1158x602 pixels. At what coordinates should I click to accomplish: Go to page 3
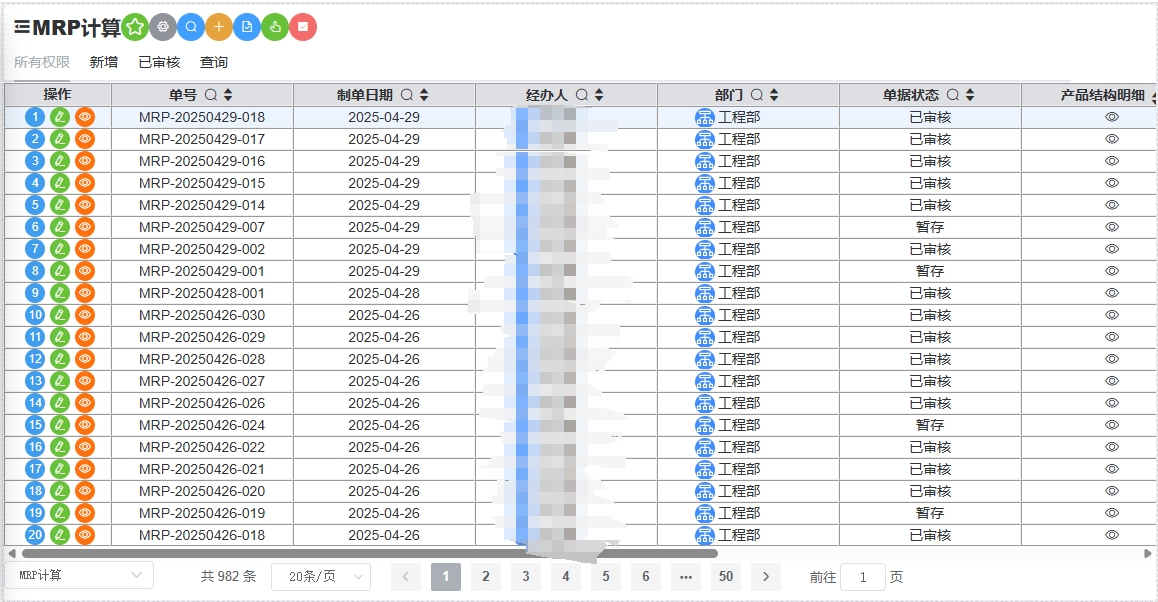526,577
